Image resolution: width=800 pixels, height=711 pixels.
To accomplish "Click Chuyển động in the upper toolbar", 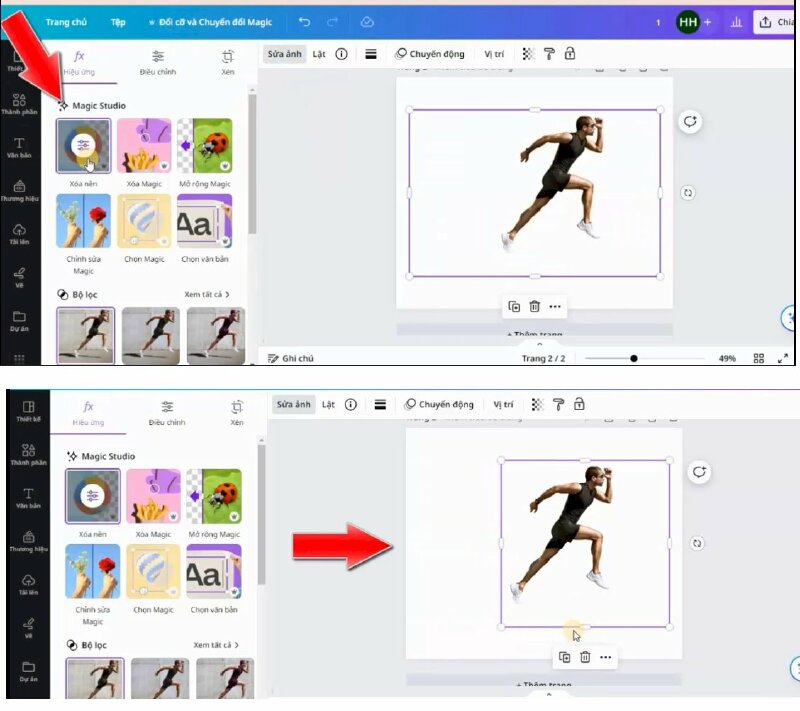I will coord(433,54).
